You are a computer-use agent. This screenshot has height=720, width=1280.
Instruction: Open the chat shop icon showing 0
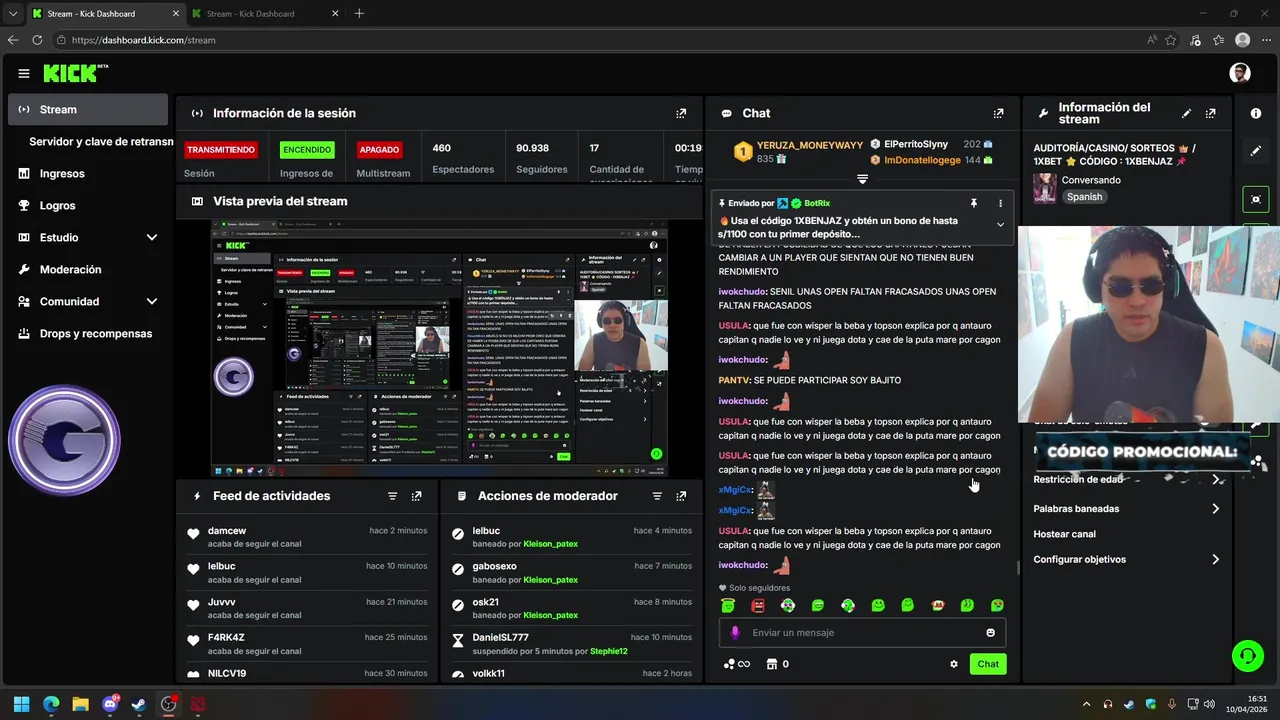[x=777, y=664]
